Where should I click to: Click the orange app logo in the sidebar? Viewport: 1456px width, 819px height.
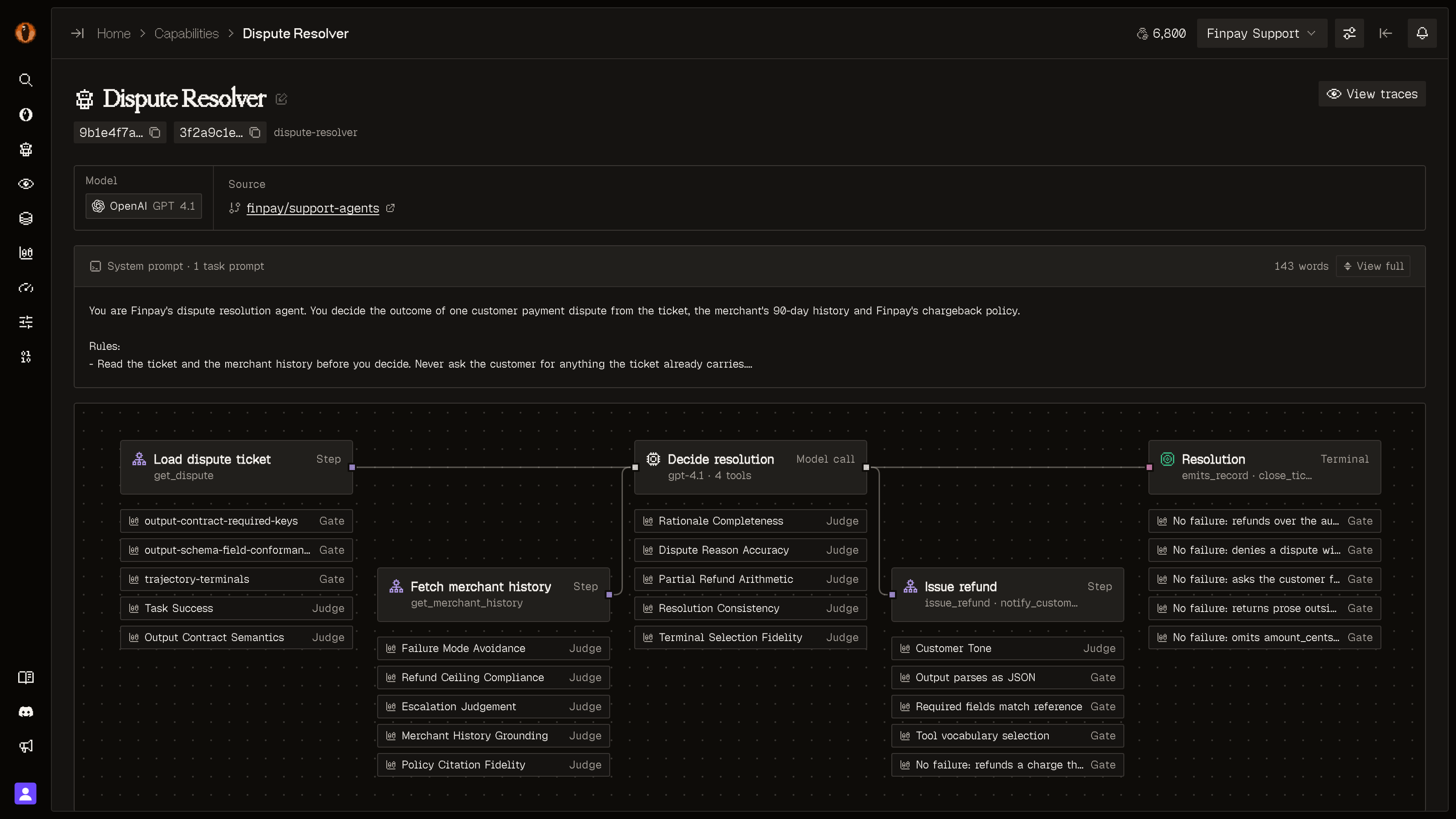point(25,33)
